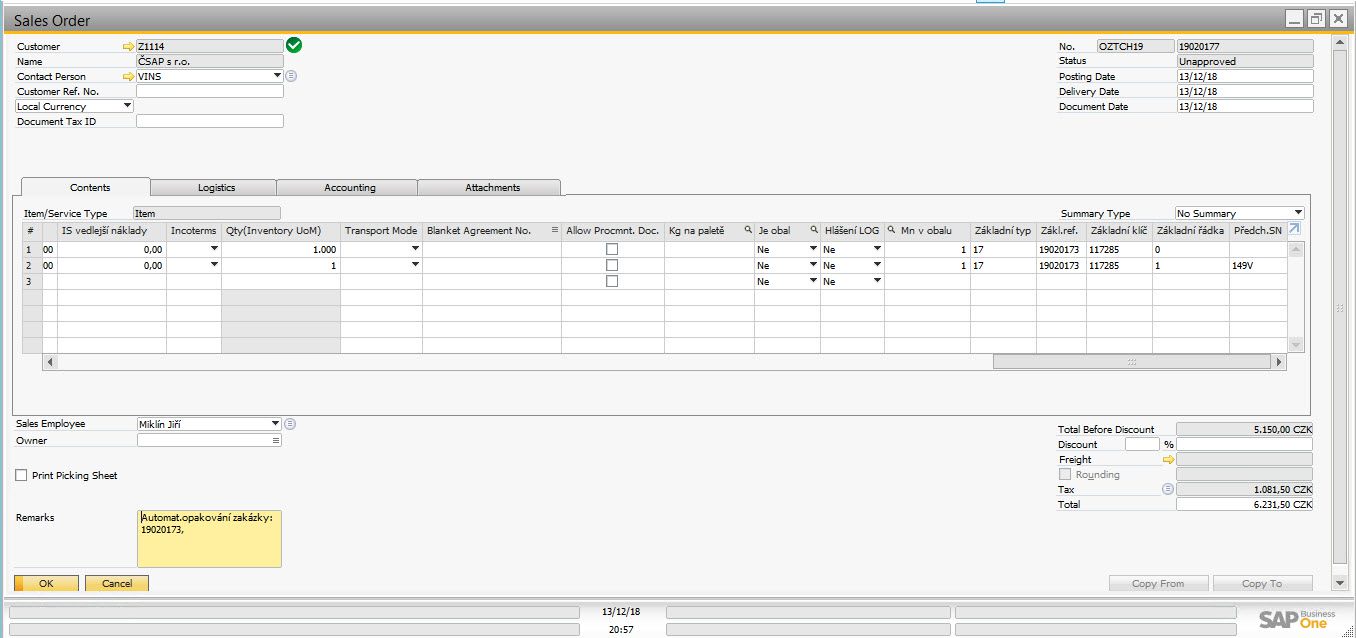Viewport: 1356px width, 638px height.
Task: Open the Tax details round icon
Action: pos(1168,489)
